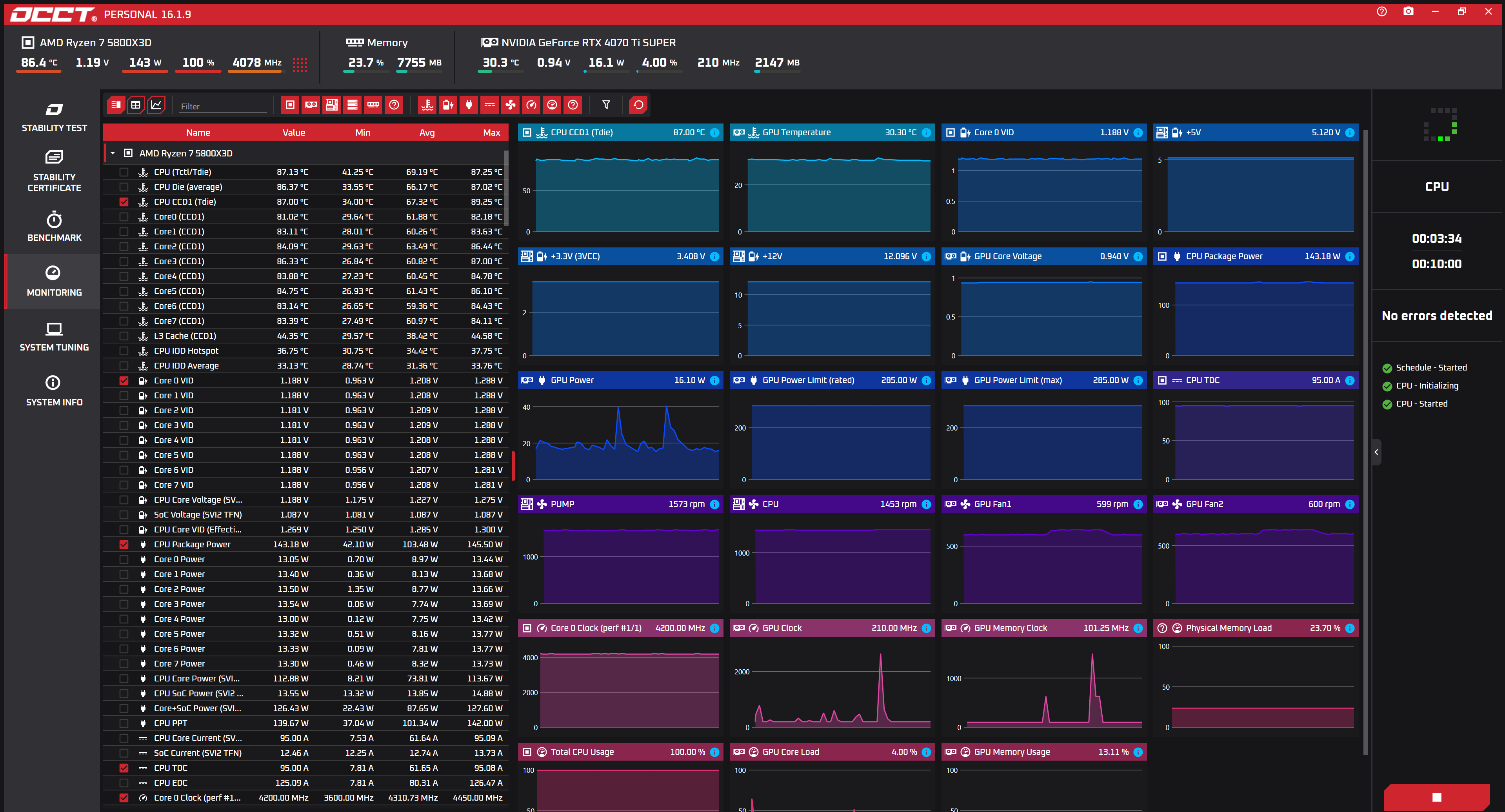This screenshot has height=812, width=1505.
Task: Sort table by the Max column
Action: click(492, 133)
